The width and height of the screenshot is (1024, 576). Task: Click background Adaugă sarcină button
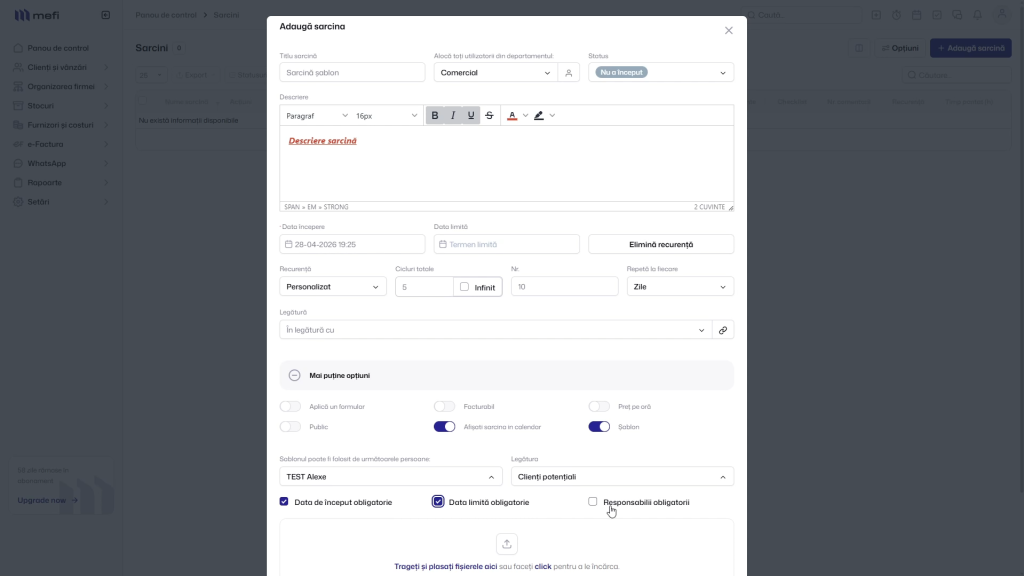pyautogui.click(x=971, y=48)
